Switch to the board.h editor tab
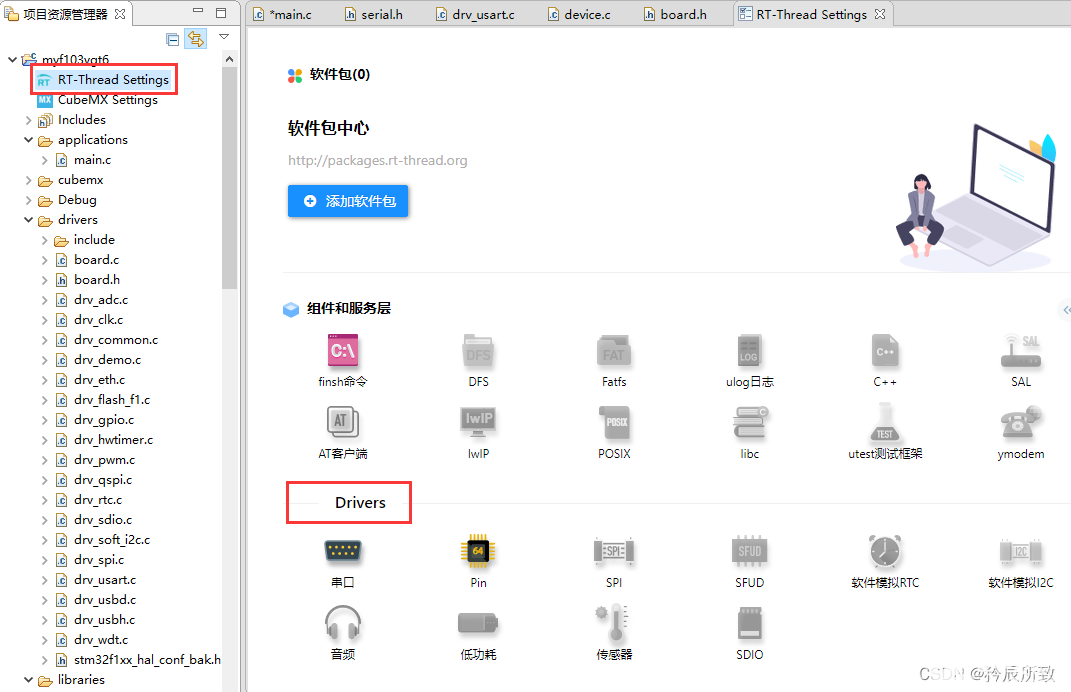 [x=676, y=14]
